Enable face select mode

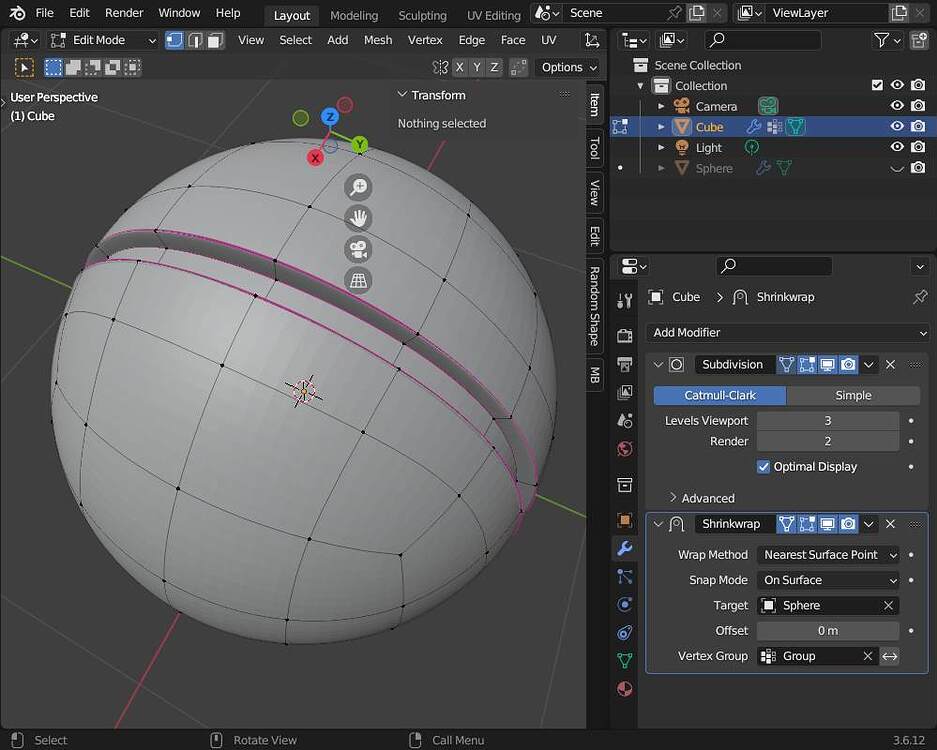click(215, 40)
